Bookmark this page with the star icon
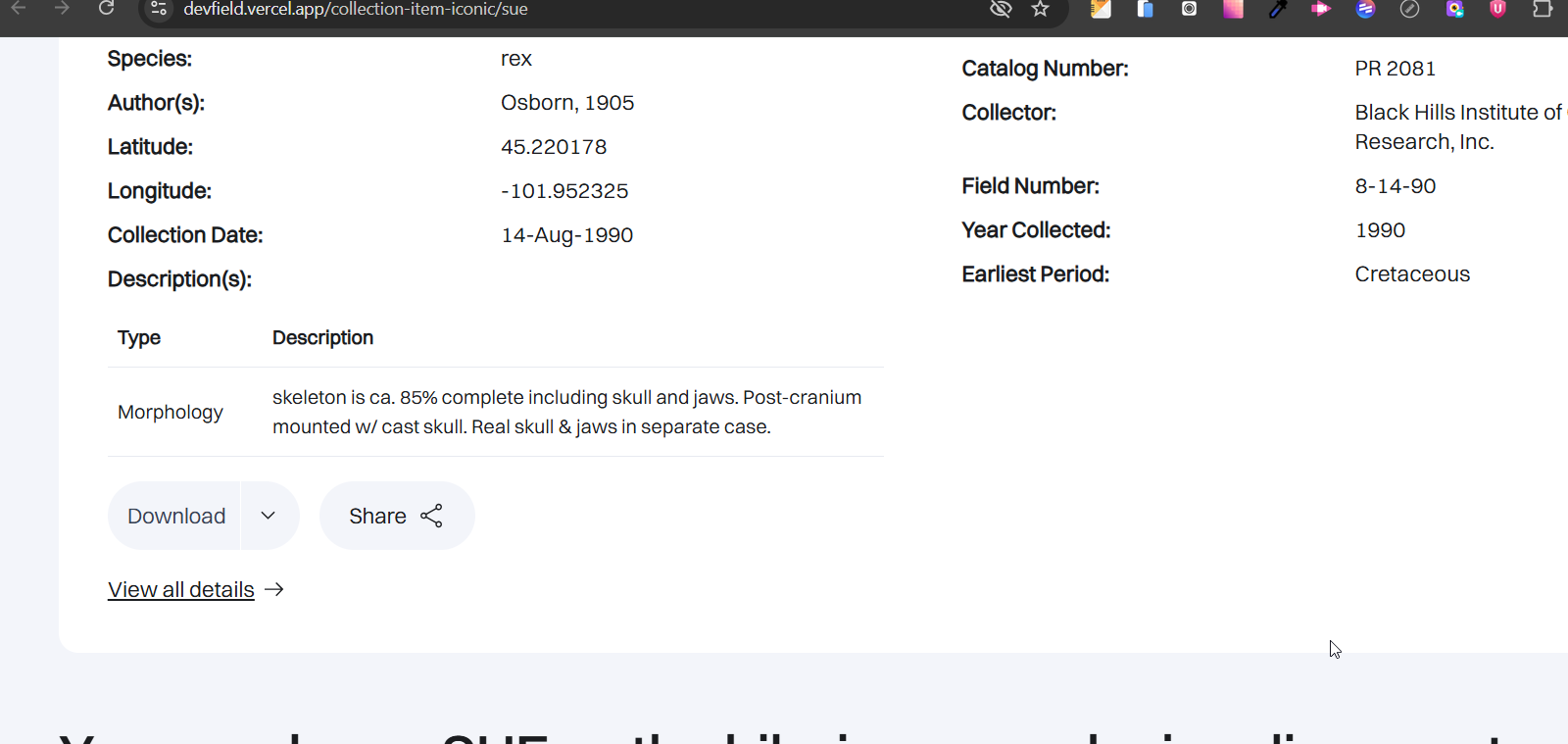The width and height of the screenshot is (1568, 744). (x=1041, y=9)
